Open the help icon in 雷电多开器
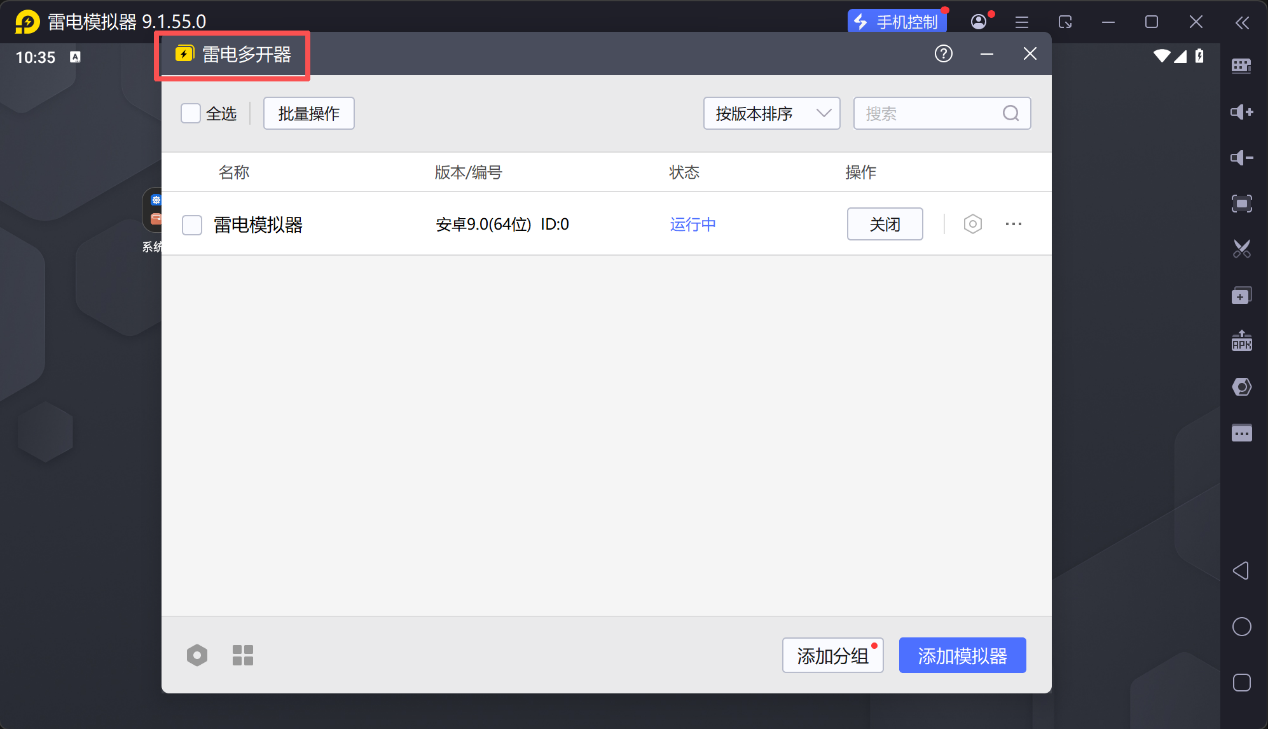The width and height of the screenshot is (1268, 729). pos(943,54)
